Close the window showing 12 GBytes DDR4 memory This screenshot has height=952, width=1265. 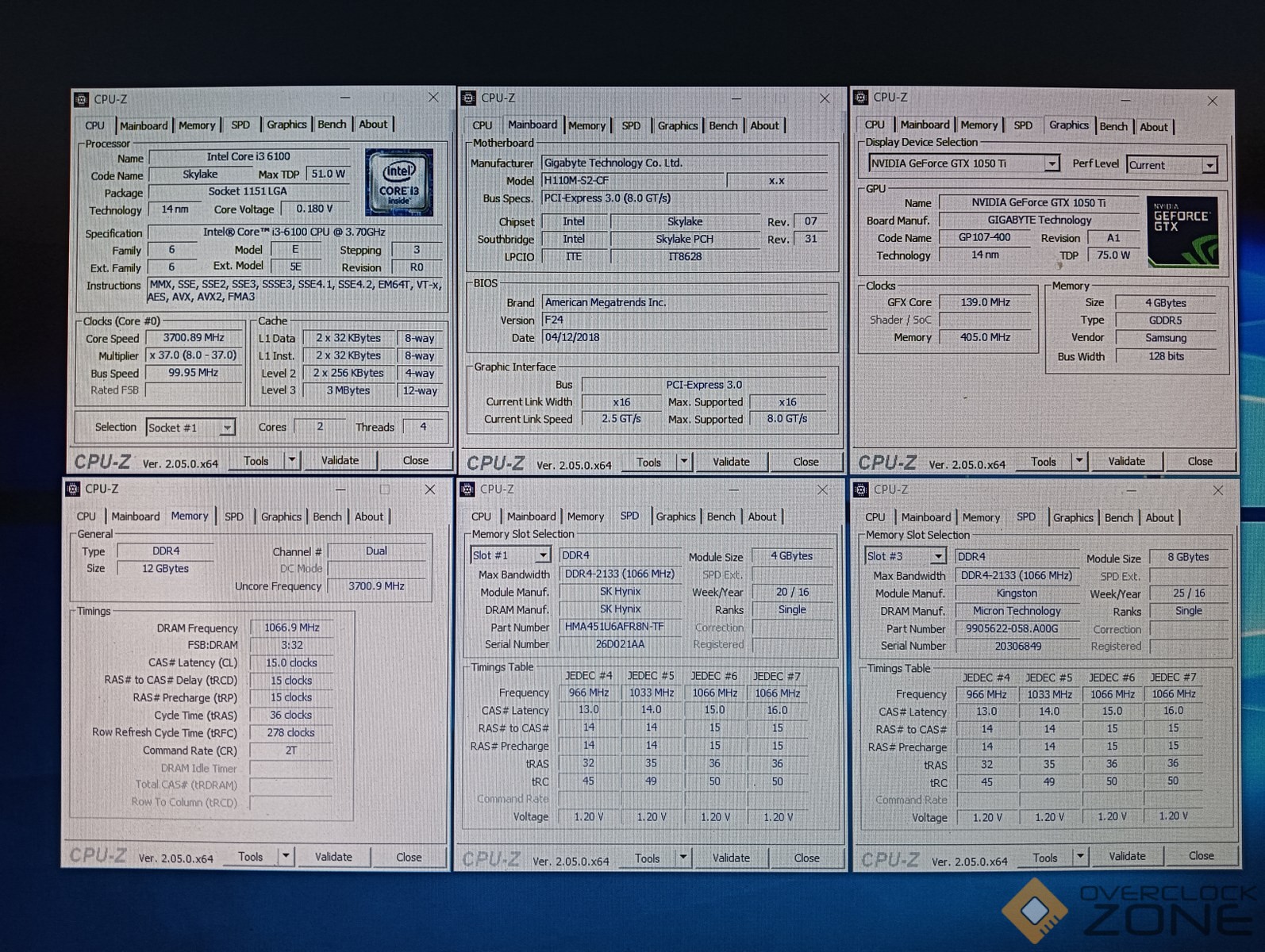coord(429,489)
